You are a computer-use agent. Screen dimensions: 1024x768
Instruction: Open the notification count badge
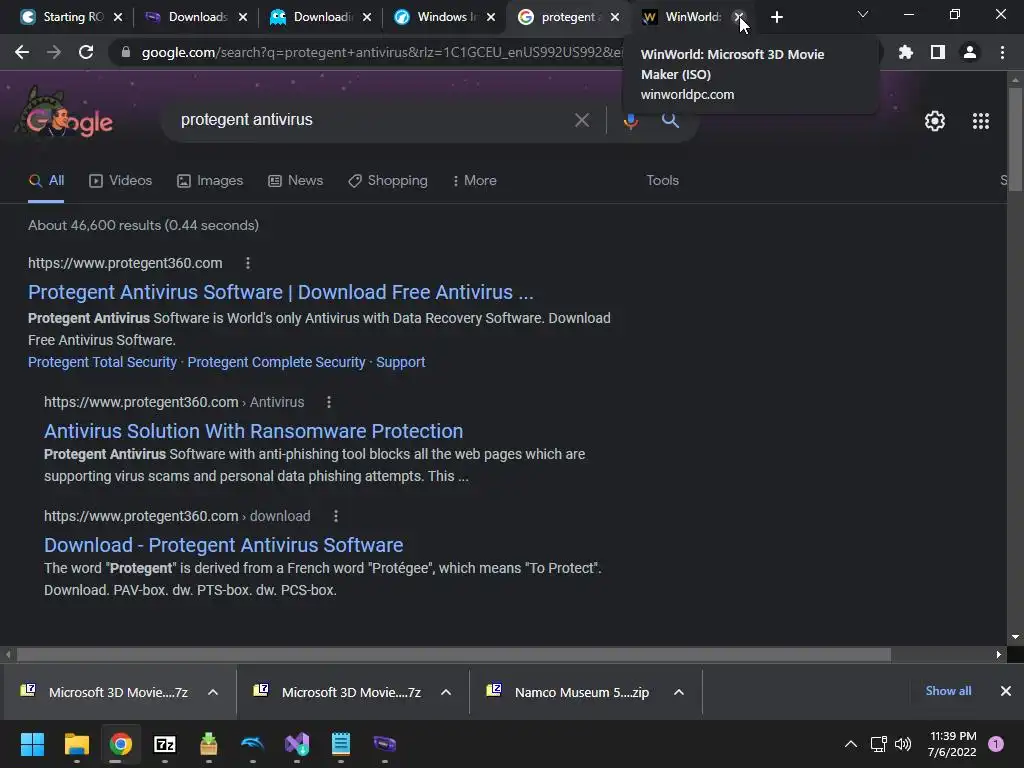coord(996,743)
